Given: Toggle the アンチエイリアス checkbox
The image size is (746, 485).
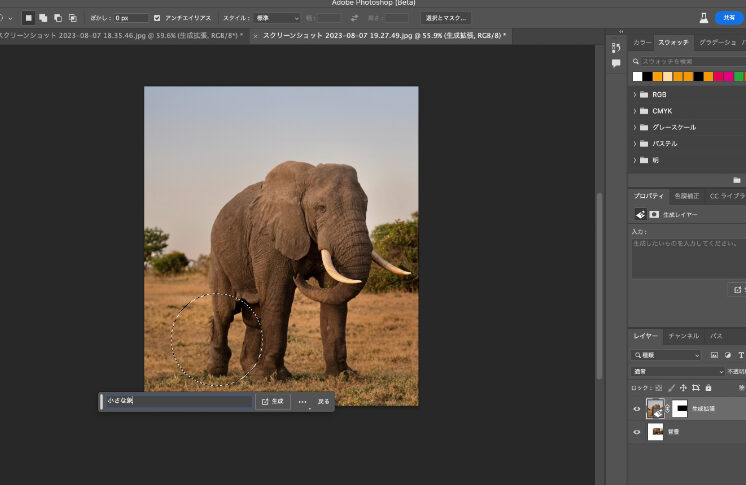Looking at the screenshot, I should pos(157,18).
